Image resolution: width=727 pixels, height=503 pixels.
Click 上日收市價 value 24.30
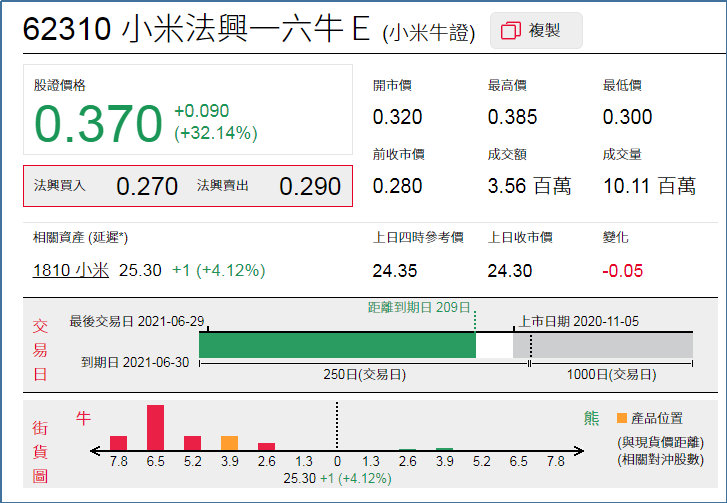pyautogui.click(x=510, y=271)
